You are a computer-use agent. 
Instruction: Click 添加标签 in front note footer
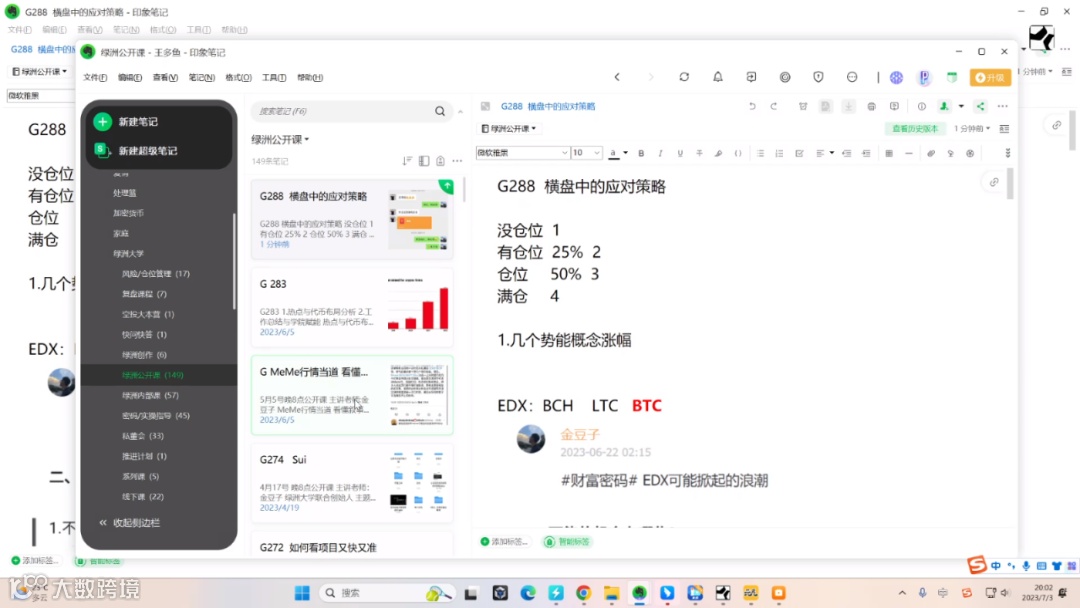coord(504,542)
